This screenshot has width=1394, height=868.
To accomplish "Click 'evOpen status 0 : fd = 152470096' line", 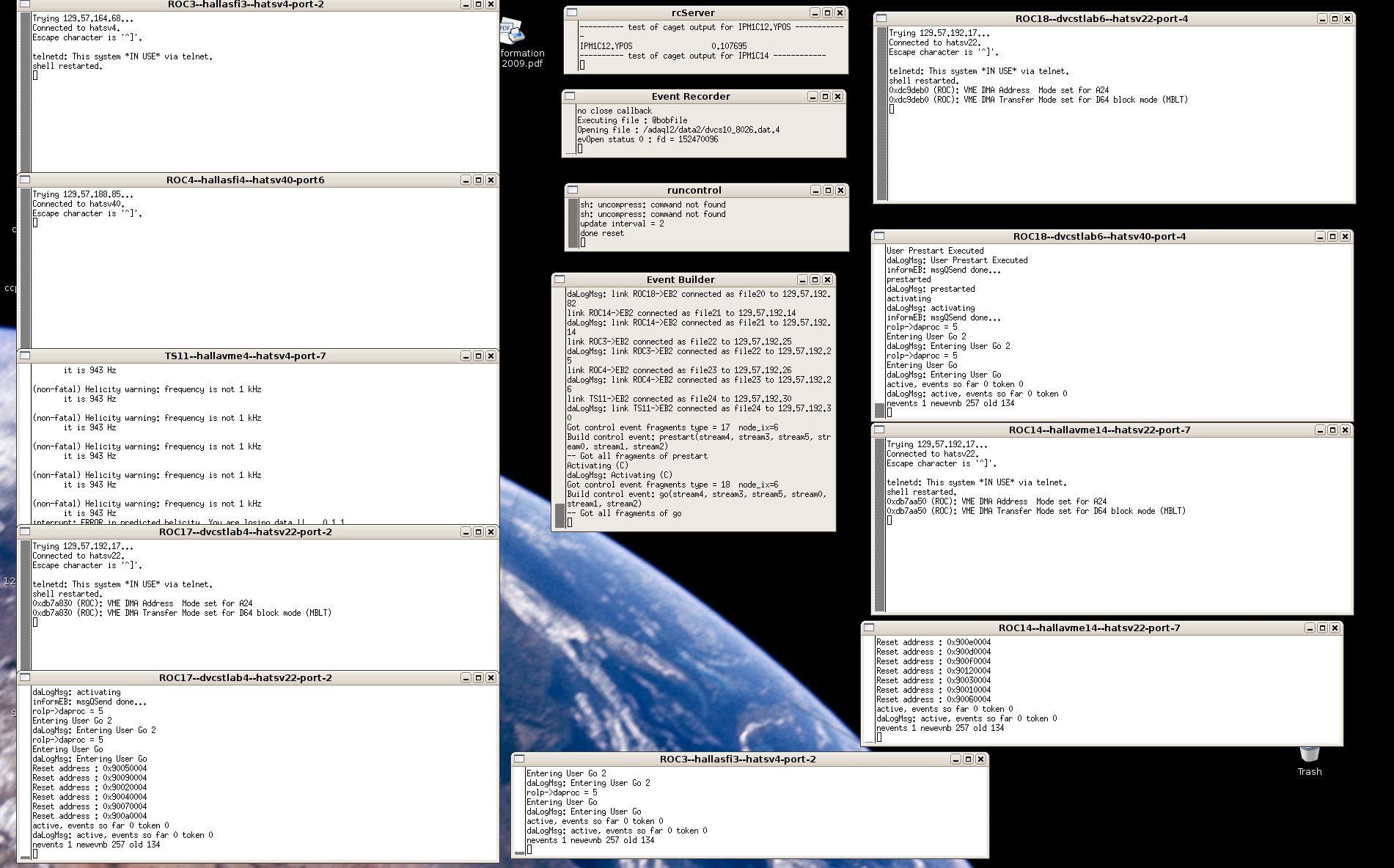I will [648, 139].
